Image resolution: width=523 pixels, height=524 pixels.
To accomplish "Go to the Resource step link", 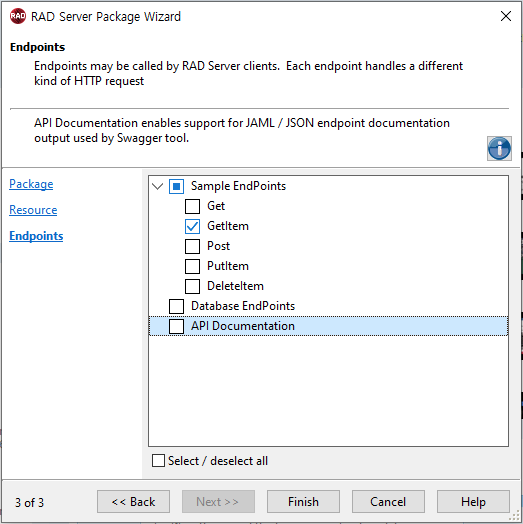I will [x=33, y=210].
